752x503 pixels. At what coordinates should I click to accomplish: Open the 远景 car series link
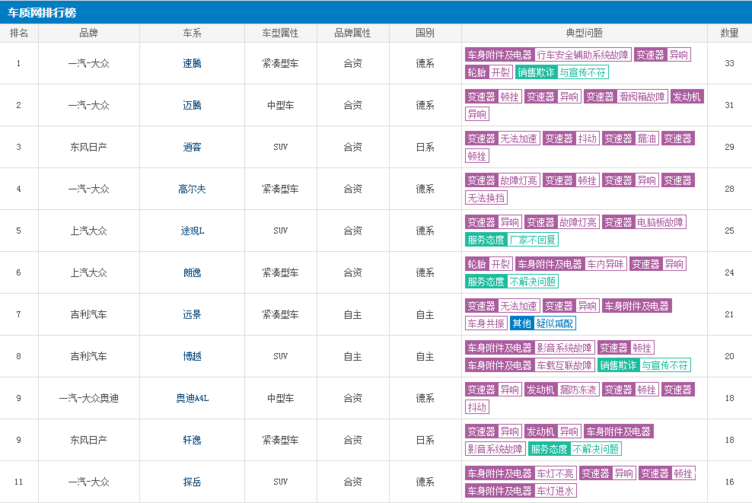(192, 315)
